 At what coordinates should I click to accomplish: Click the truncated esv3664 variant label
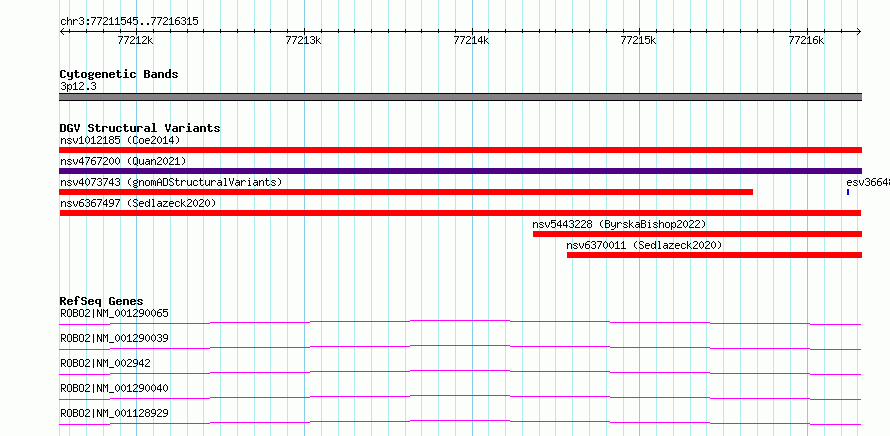(x=868, y=182)
